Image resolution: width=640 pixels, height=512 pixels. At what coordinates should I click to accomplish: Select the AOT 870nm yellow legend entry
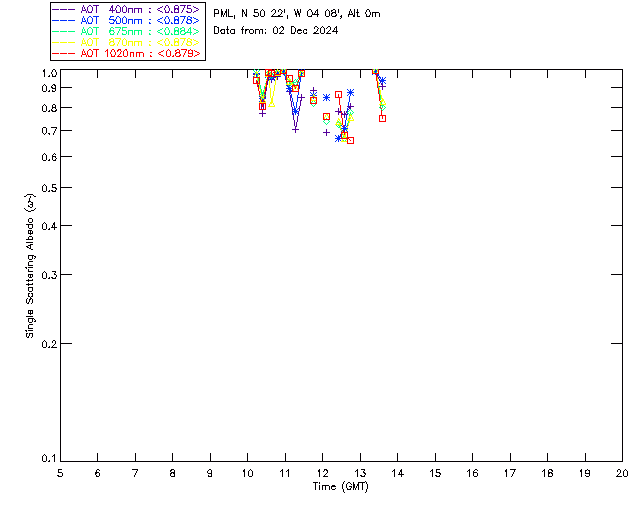127,43
